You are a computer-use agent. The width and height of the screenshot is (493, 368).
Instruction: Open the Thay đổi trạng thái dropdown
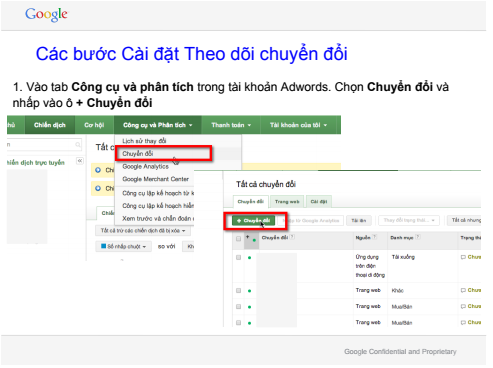pos(409,220)
